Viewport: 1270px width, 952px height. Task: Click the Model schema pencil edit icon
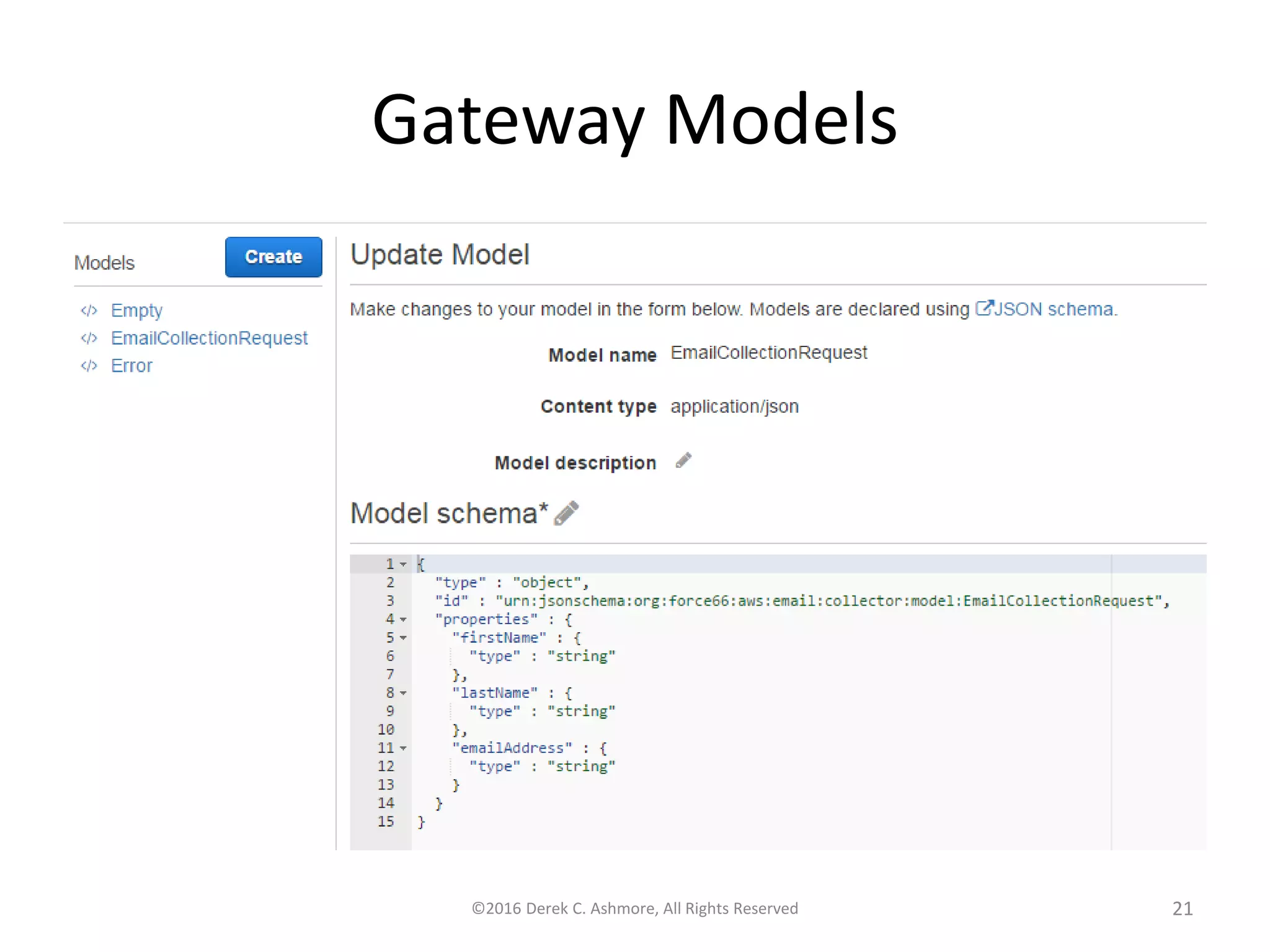pyautogui.click(x=566, y=513)
